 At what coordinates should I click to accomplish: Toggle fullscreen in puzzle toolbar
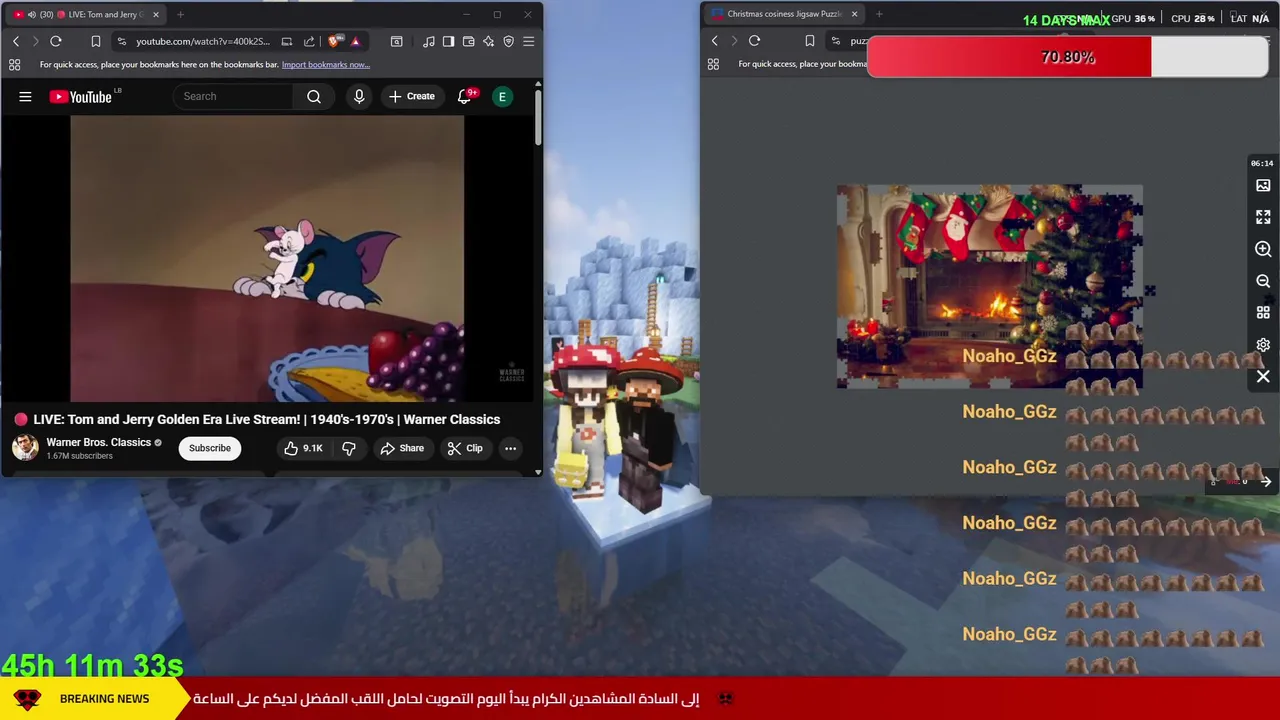pyautogui.click(x=1263, y=217)
